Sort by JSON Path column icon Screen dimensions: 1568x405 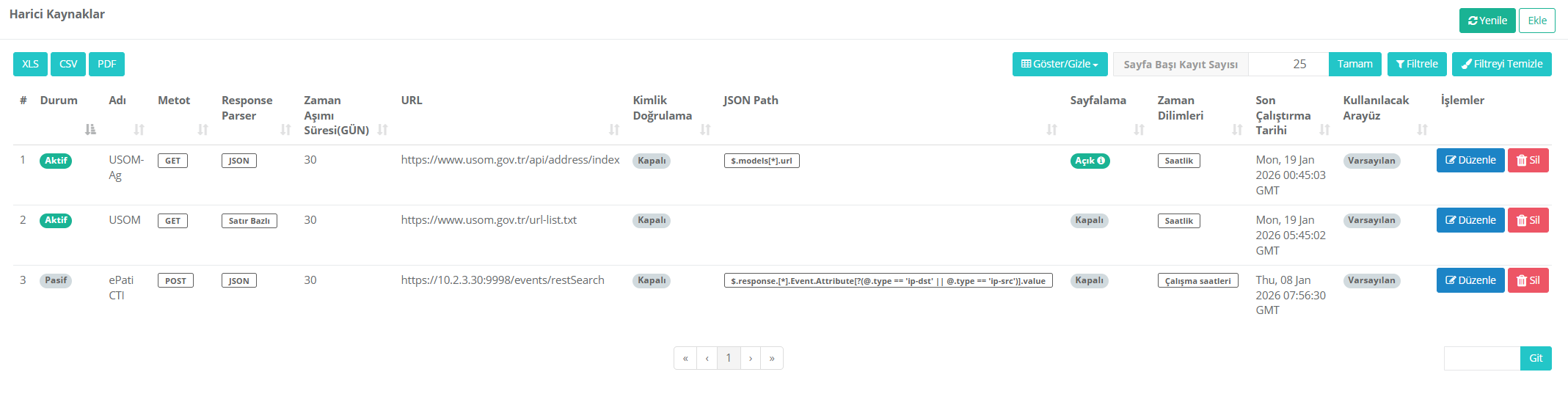pos(1051,130)
